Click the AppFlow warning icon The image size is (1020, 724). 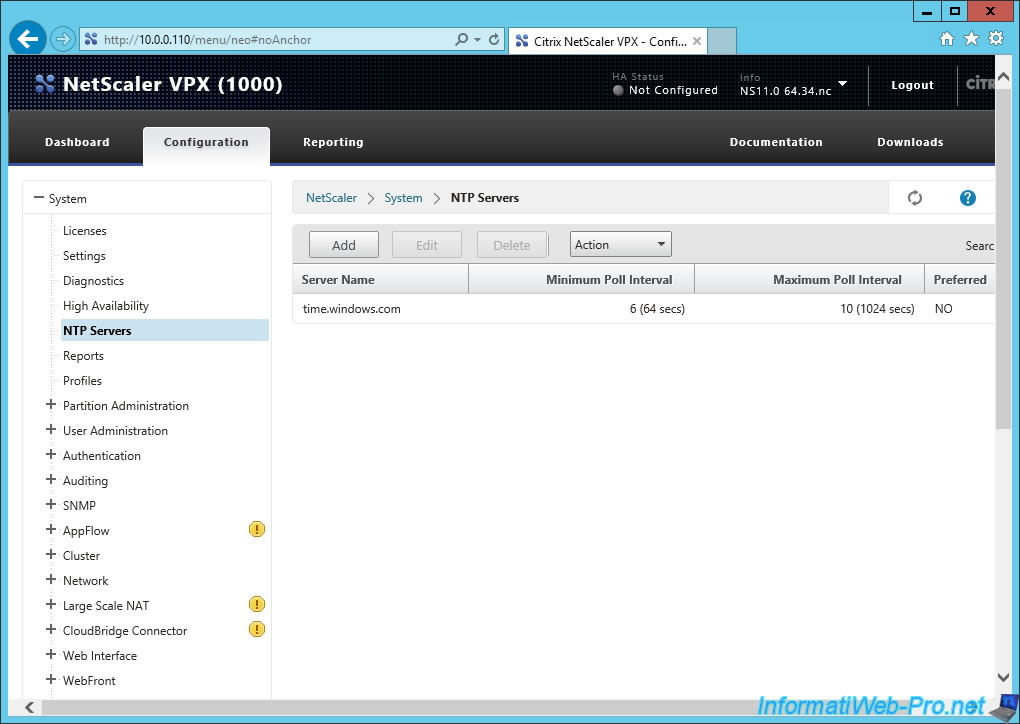pos(257,530)
